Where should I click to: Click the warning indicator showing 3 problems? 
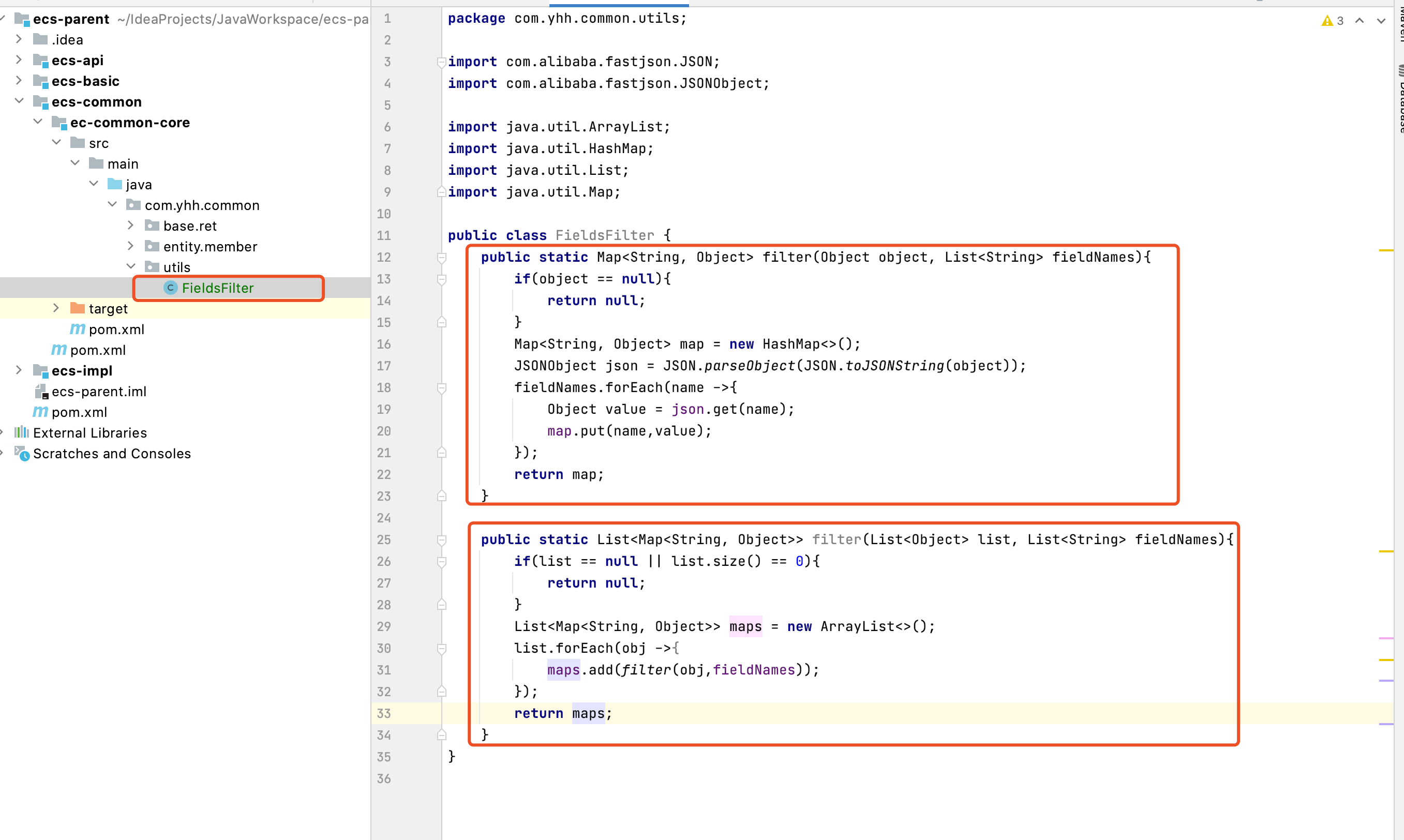coord(1332,21)
